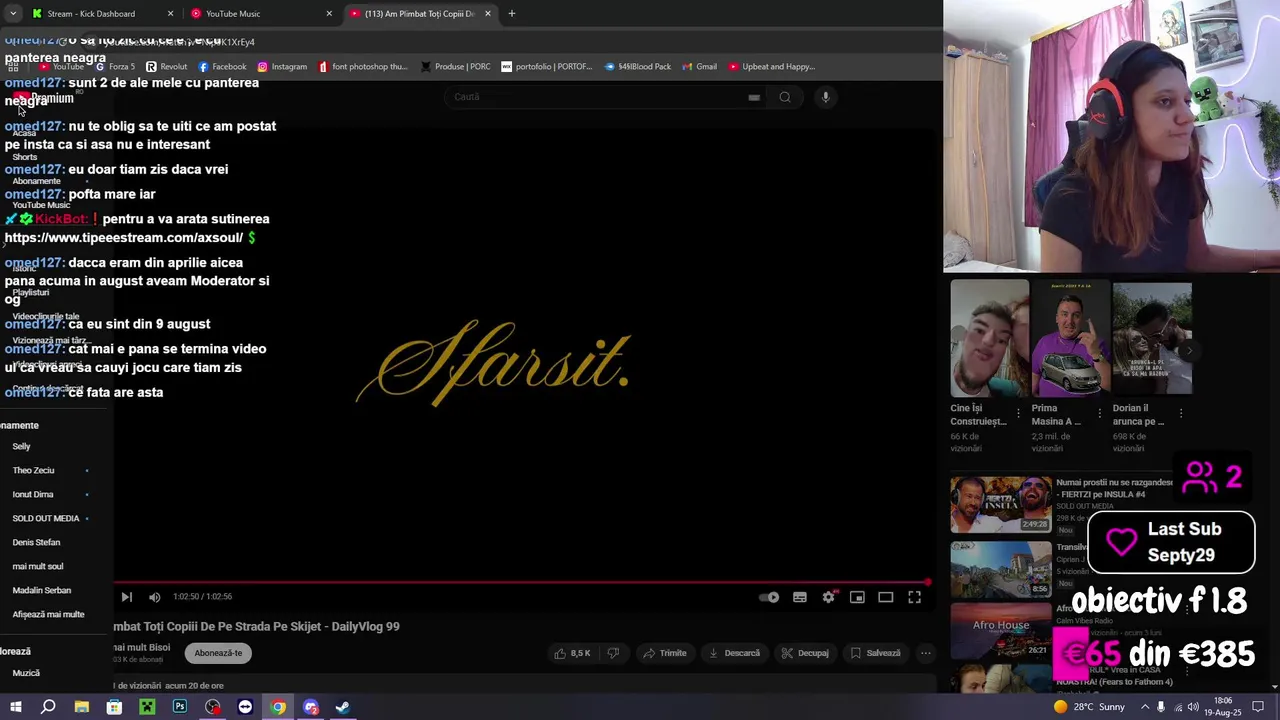Expand the tab search dropdown
1280x720 pixels.
pos(13,14)
